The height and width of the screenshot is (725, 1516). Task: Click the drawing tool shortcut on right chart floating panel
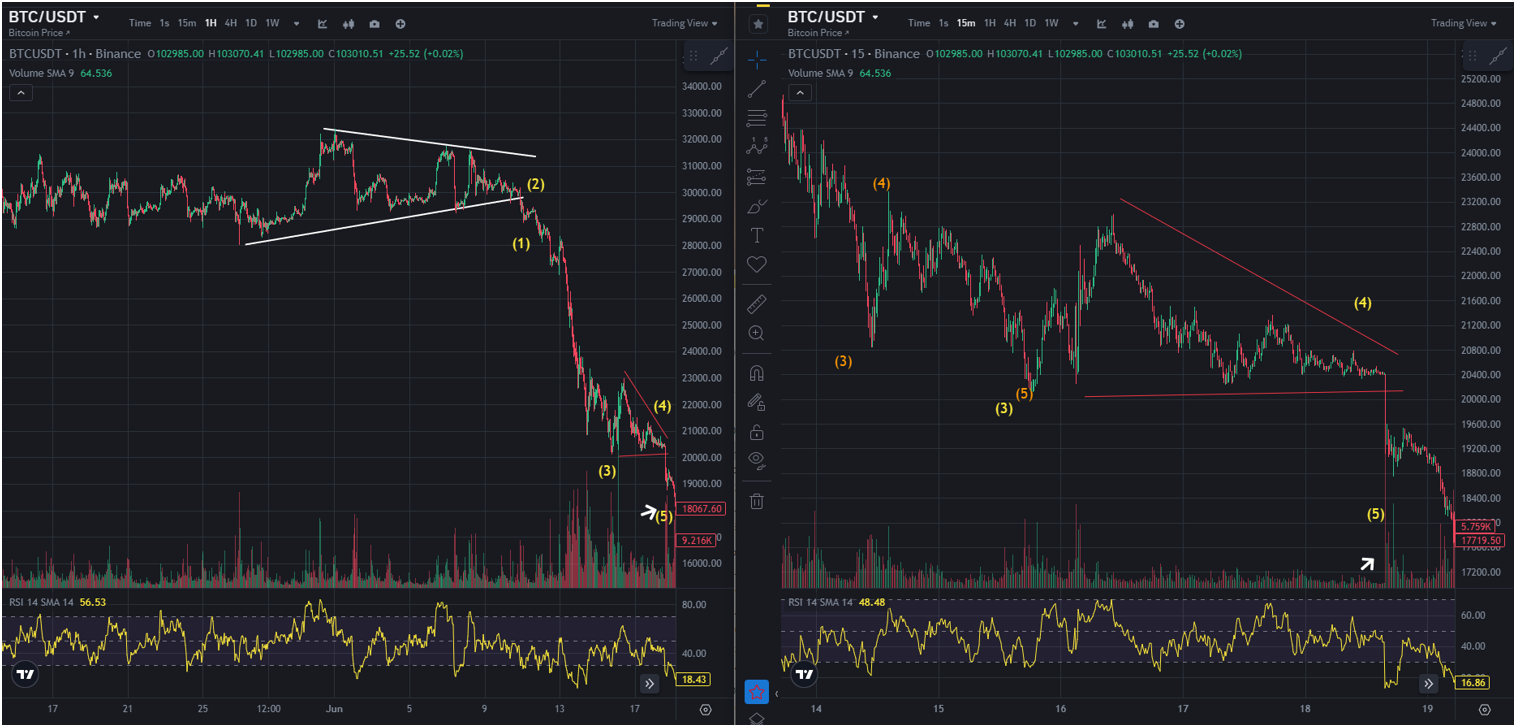(1497, 57)
